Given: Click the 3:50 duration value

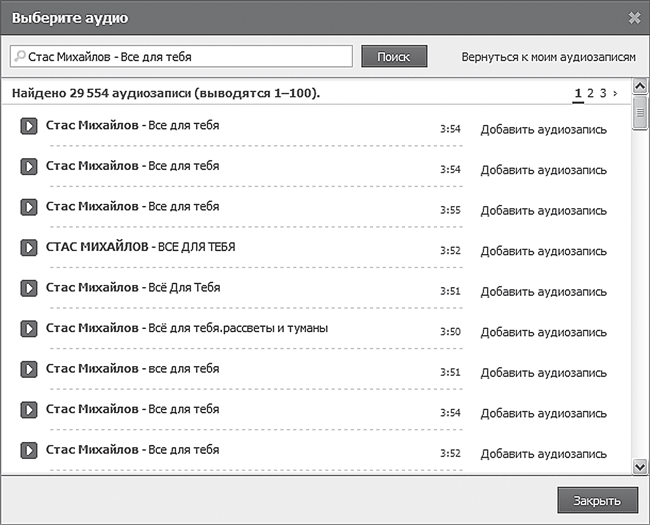Looking at the screenshot, I should tap(450, 332).
